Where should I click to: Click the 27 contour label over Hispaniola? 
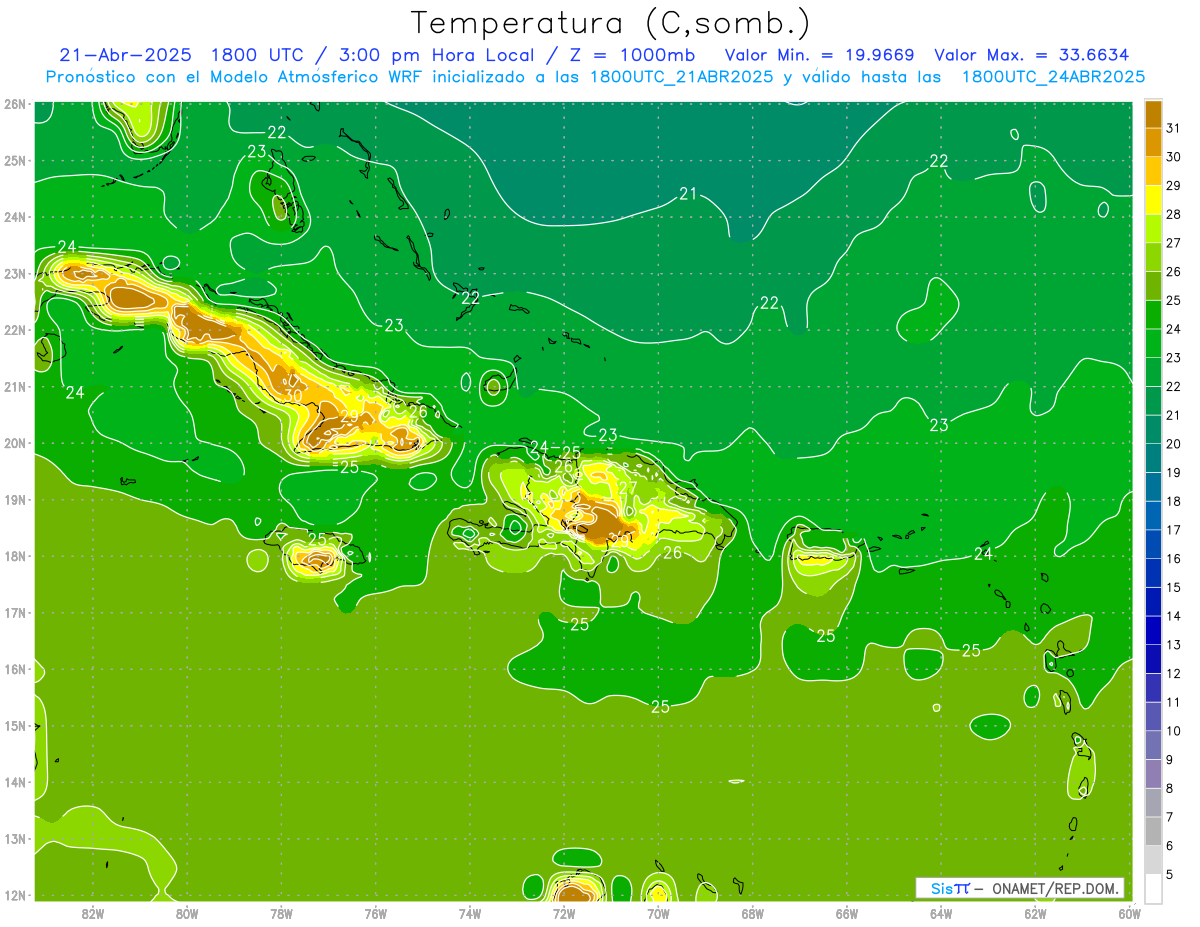pyautogui.click(x=627, y=488)
